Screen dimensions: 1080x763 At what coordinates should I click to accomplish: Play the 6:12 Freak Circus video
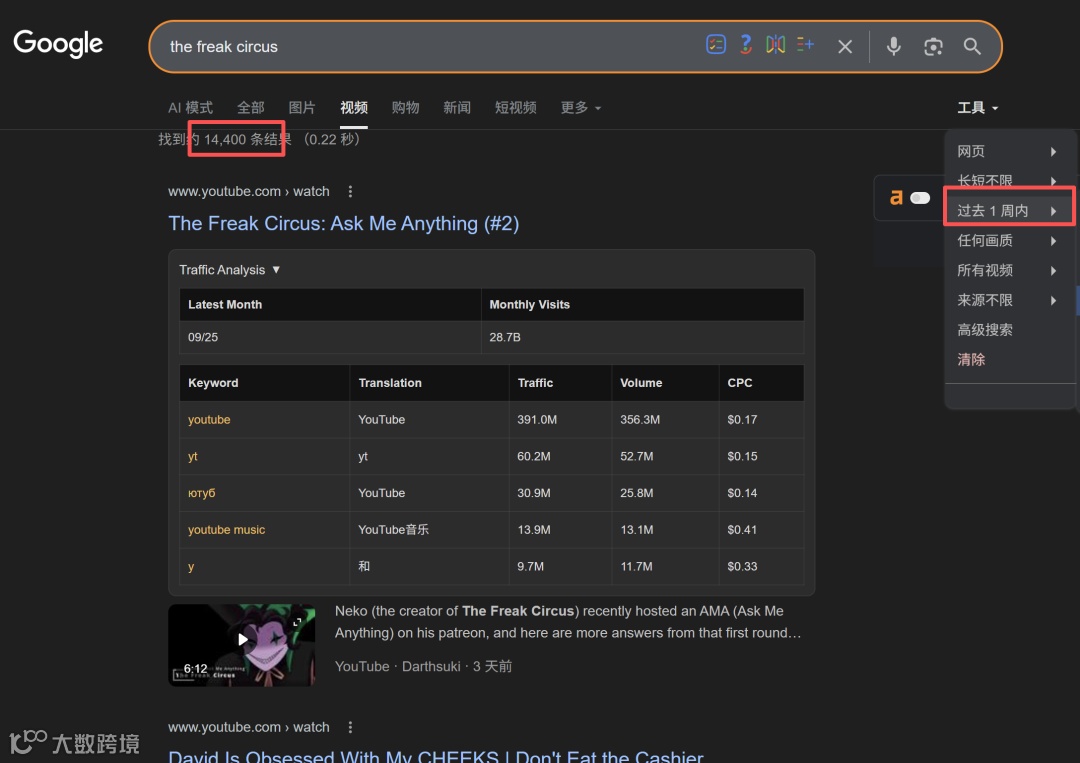[x=242, y=640]
